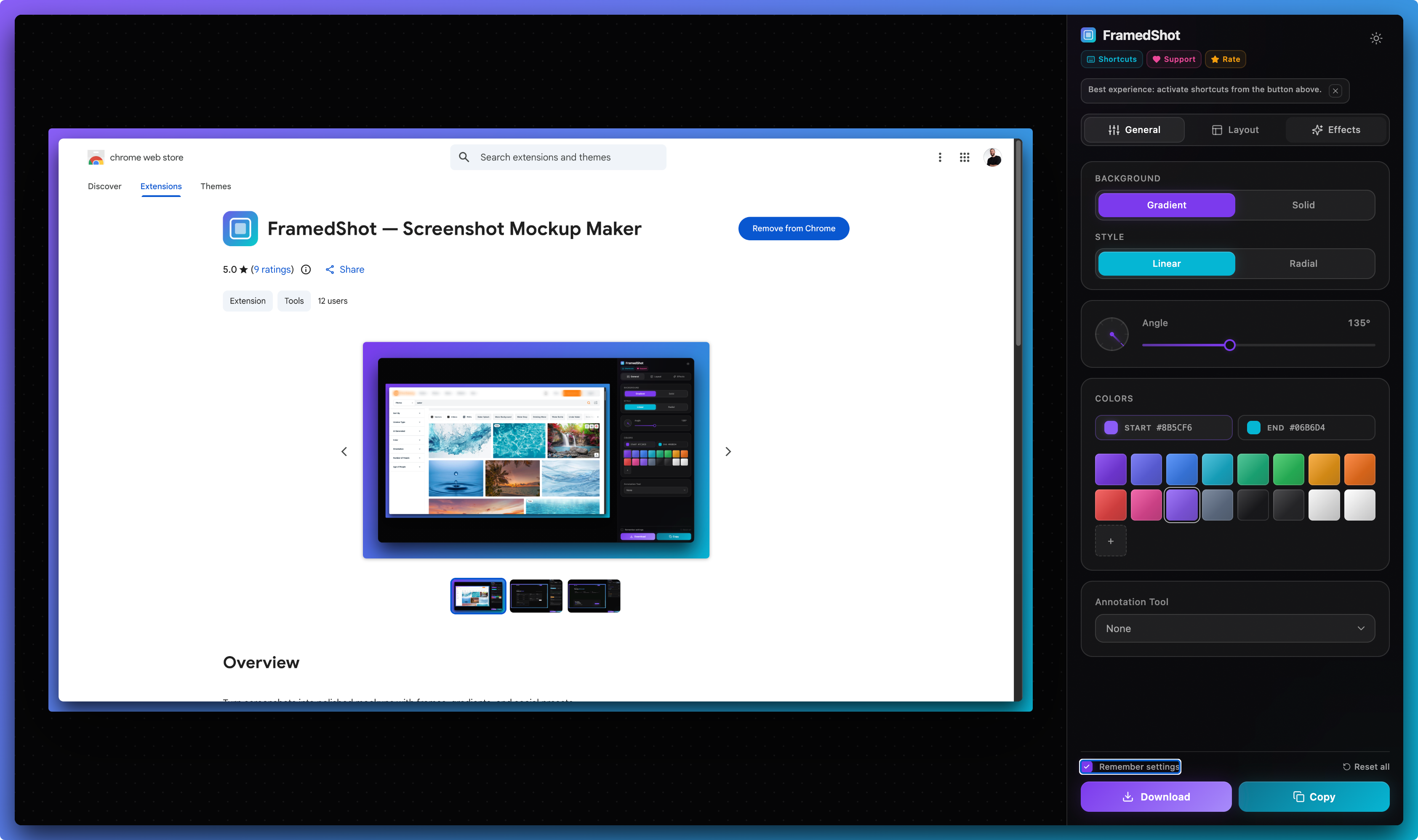Select the Radial gradient style

click(x=1303, y=263)
